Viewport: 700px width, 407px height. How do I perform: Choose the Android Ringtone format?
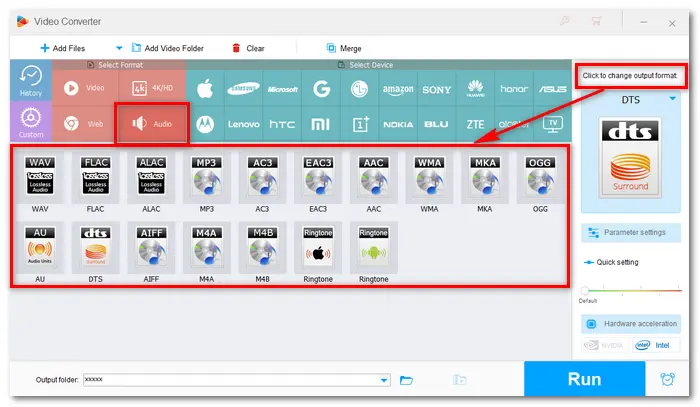pos(374,247)
